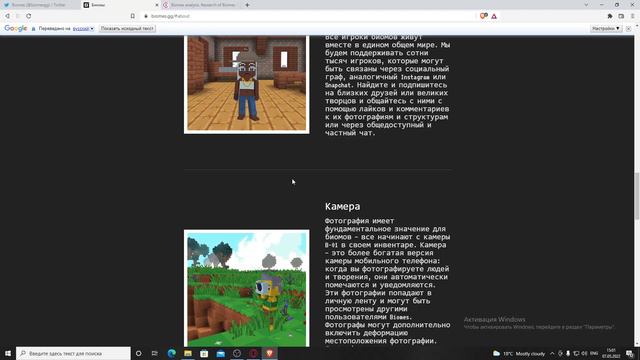Image resolution: width=640 pixels, height=360 pixels.
Task: Close the Google translate bar
Action: 629,29
